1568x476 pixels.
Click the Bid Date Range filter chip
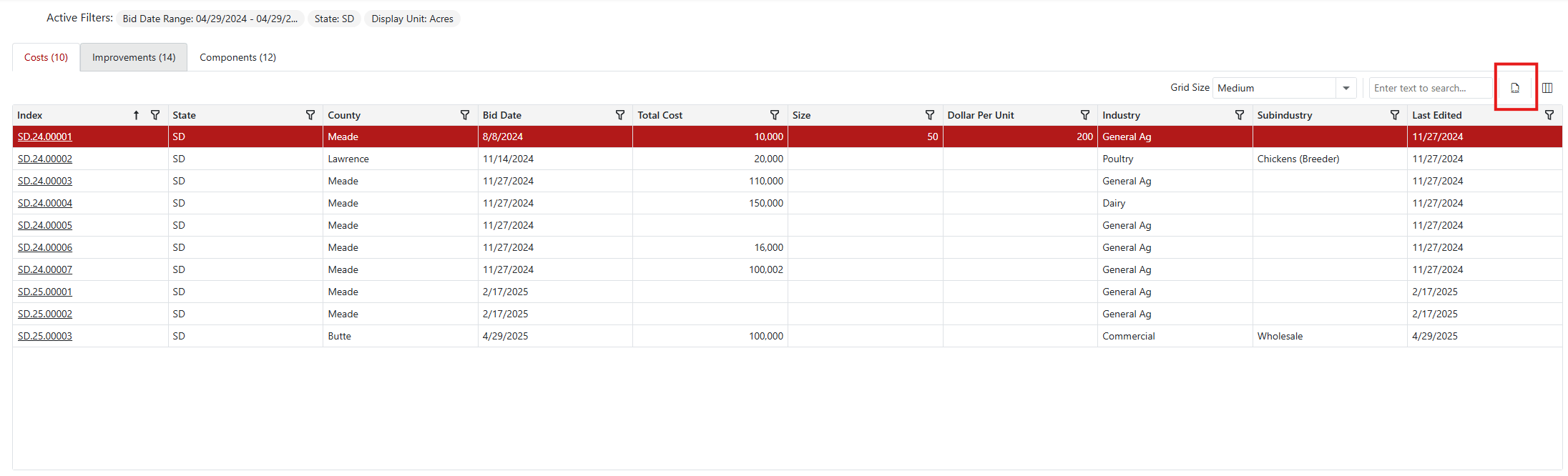pyautogui.click(x=210, y=19)
